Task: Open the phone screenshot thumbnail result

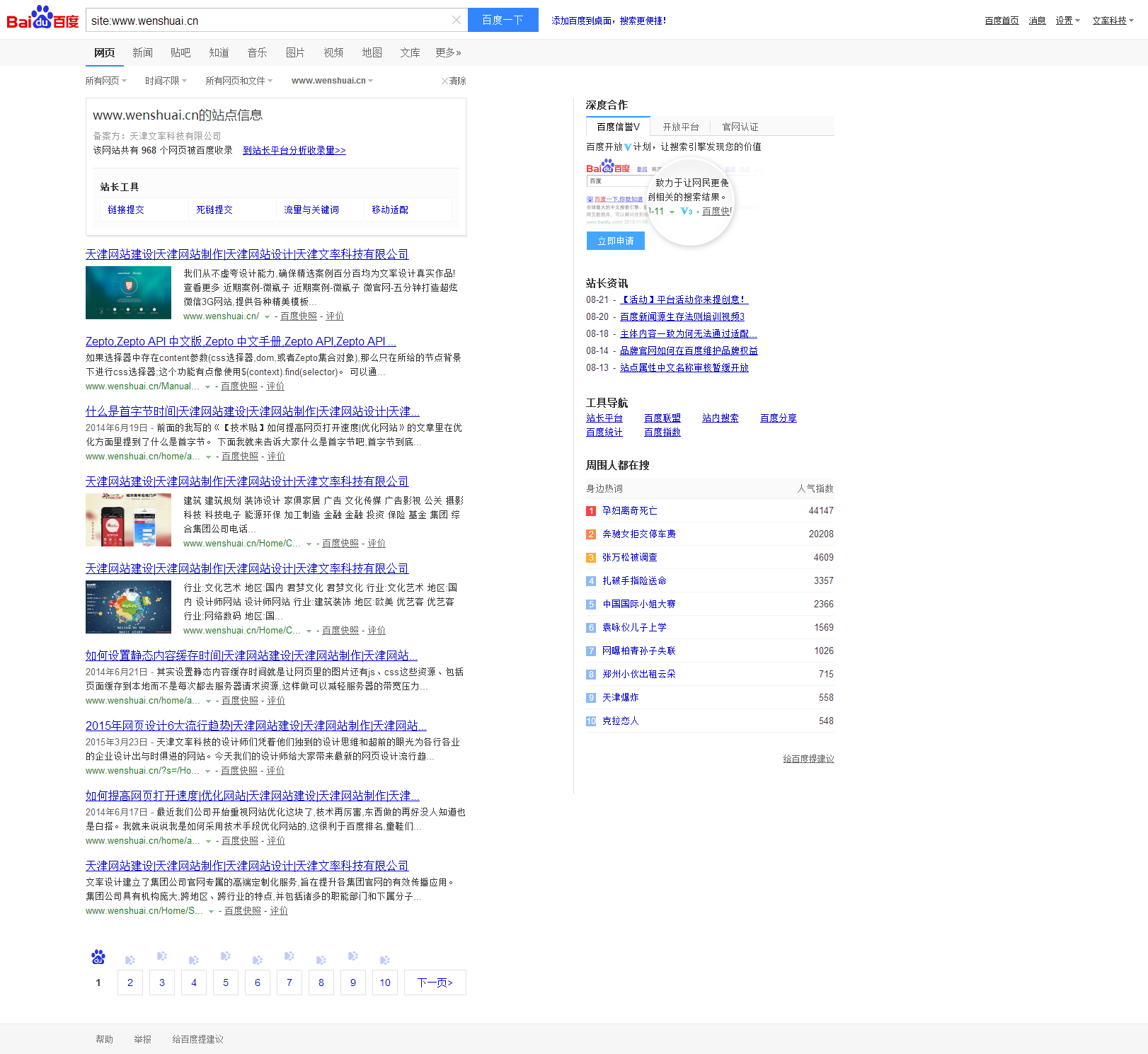Action: 128,520
